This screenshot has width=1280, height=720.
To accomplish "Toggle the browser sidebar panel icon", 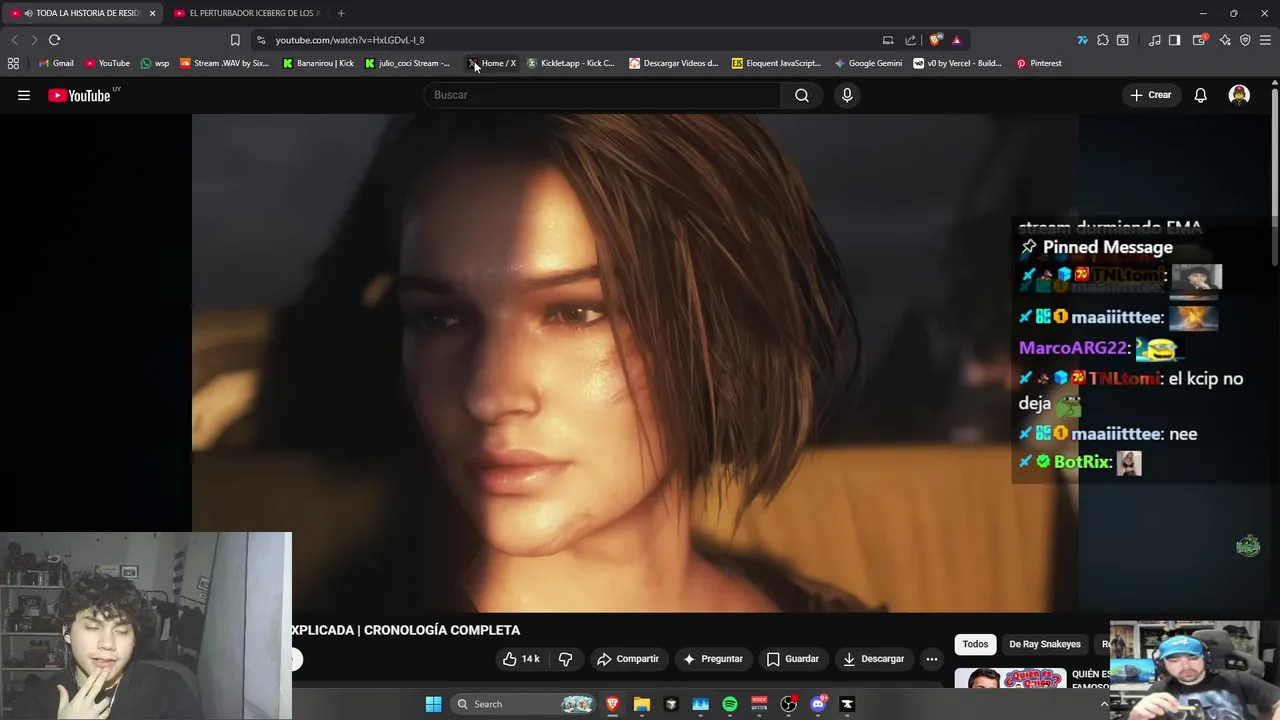I will tap(1175, 40).
